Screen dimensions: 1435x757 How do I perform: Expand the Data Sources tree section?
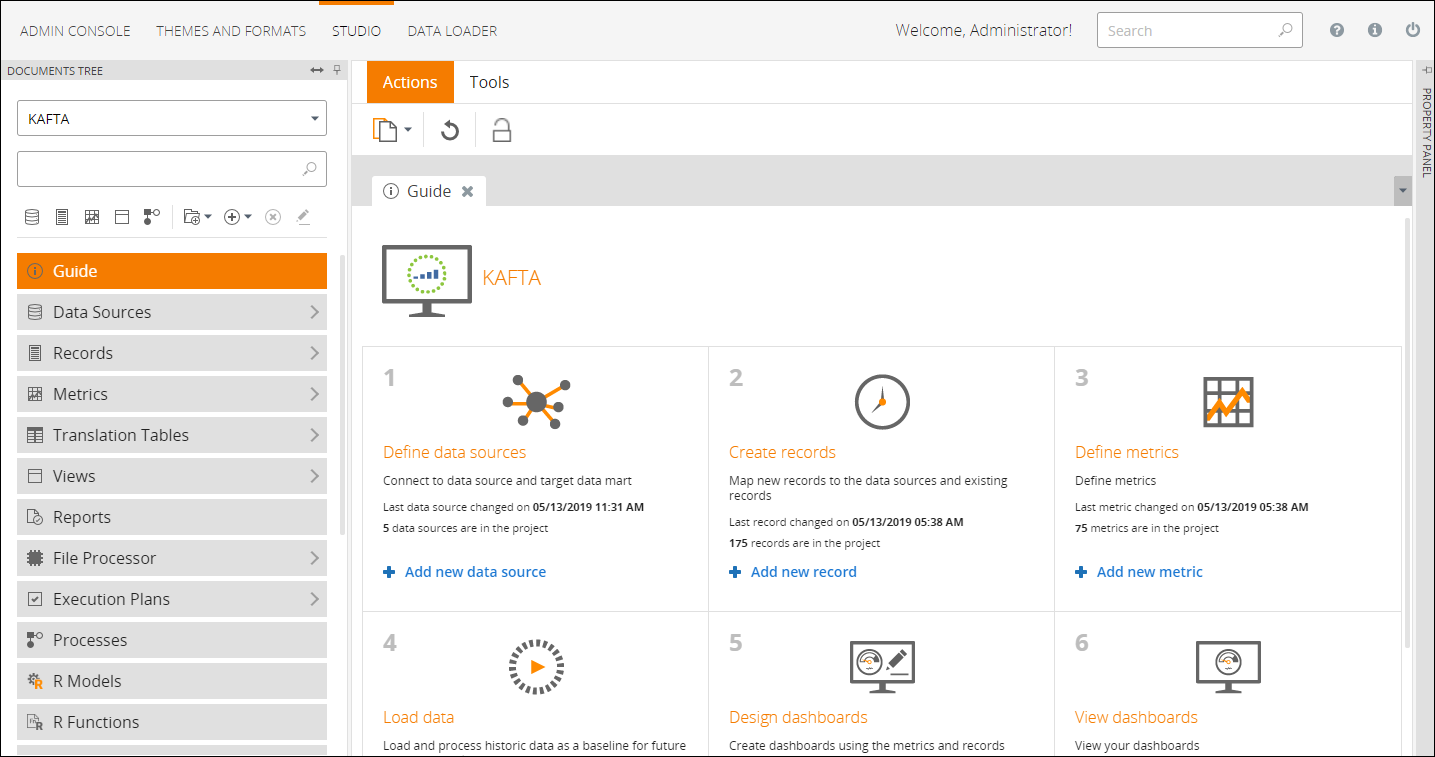pyautogui.click(x=314, y=312)
